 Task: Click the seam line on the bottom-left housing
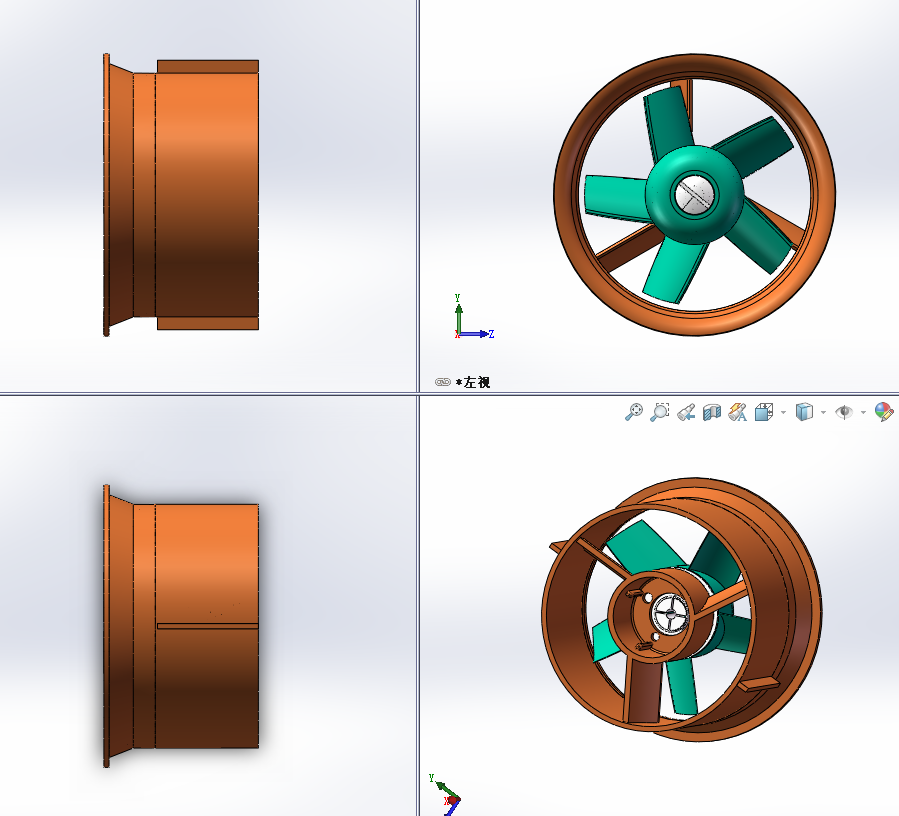207,626
